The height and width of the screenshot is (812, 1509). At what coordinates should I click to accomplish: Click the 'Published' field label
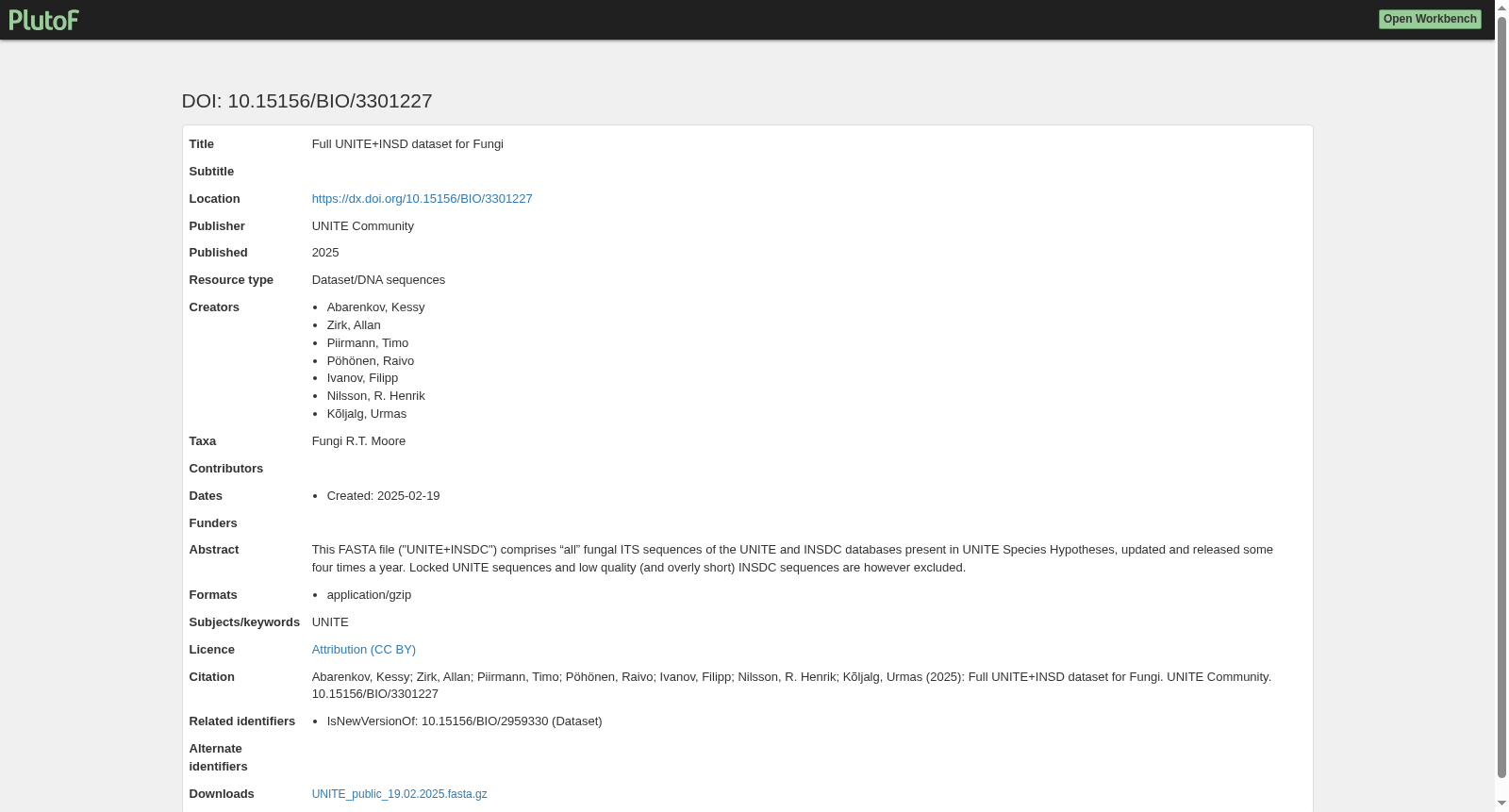(x=219, y=253)
